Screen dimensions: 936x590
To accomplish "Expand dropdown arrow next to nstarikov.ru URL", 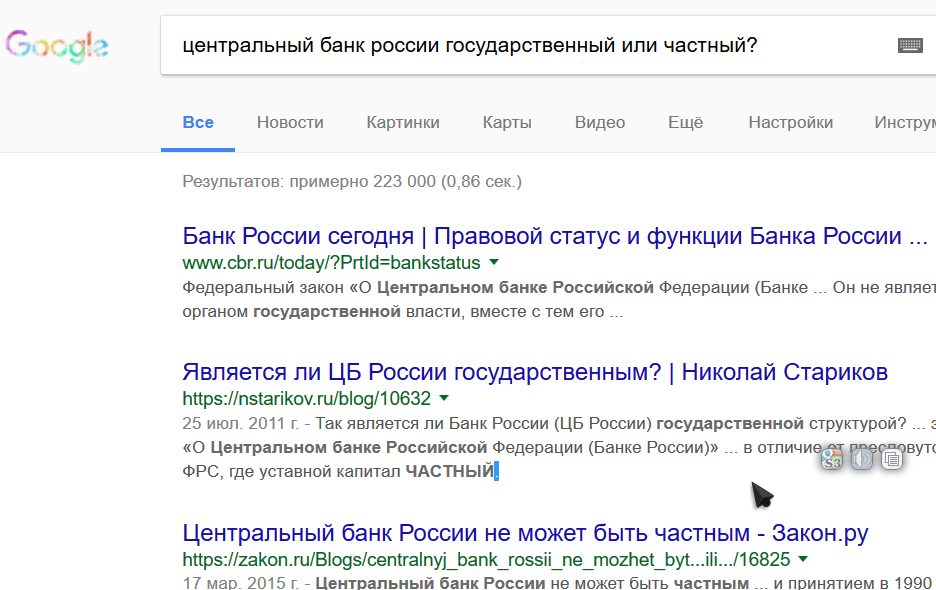I will pyautogui.click(x=444, y=397).
